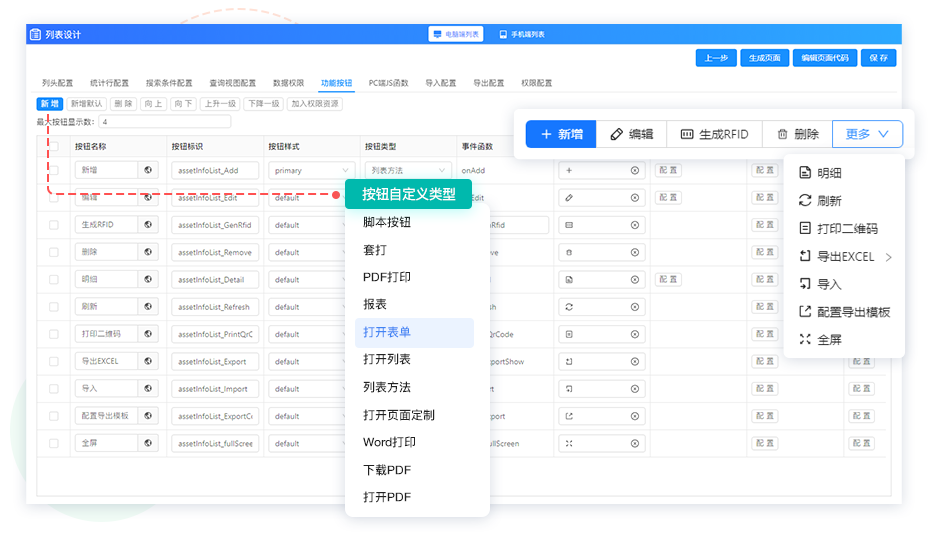Click the 加入权限资源 toolbar button
The image size is (940, 540).
(x=315, y=104)
